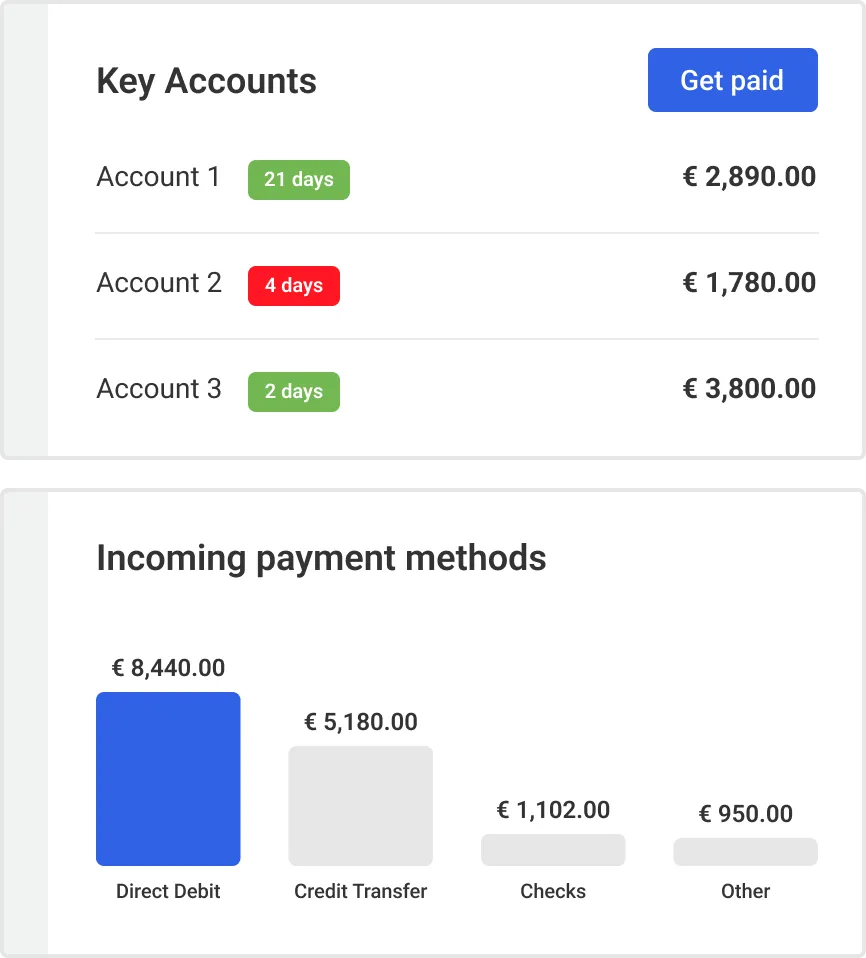Click the green 21 days badge
866x958 pixels.
pyautogui.click(x=299, y=180)
